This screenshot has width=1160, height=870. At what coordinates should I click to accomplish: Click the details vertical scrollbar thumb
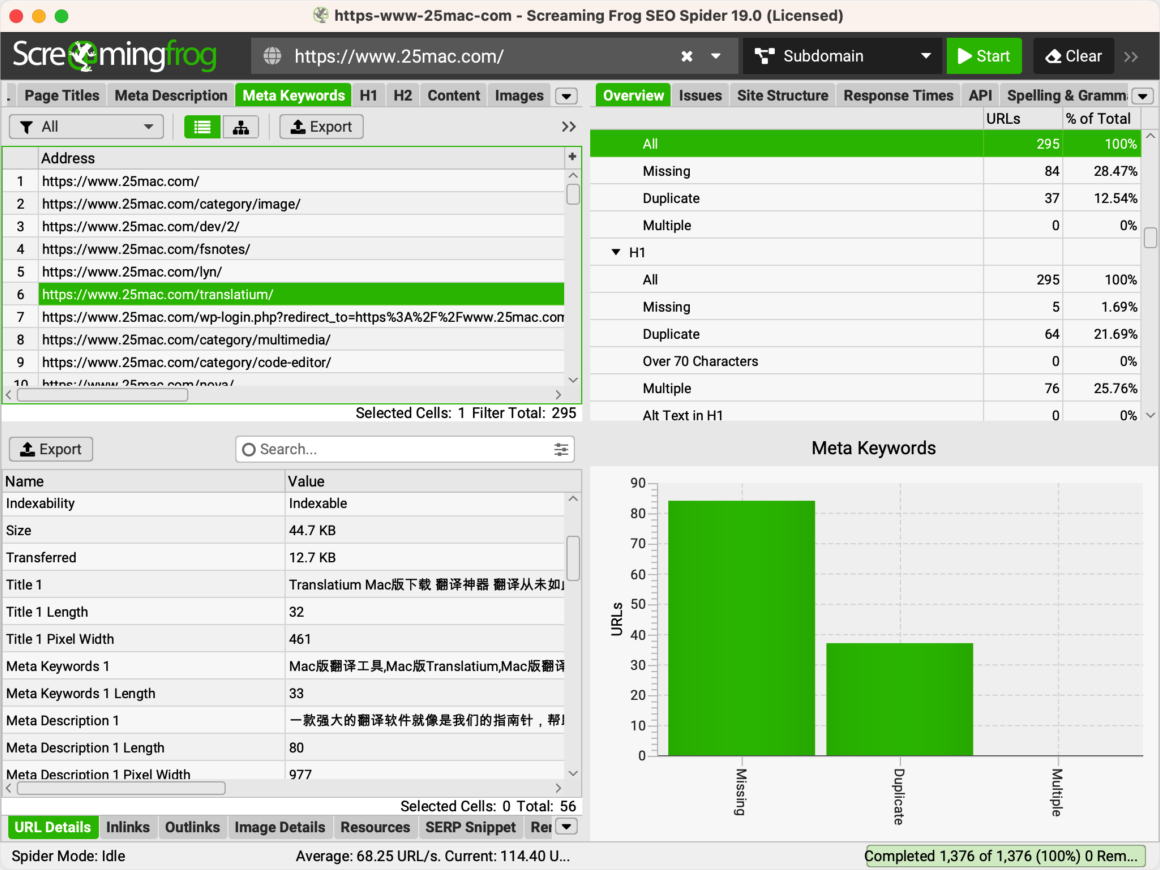[x=573, y=559]
